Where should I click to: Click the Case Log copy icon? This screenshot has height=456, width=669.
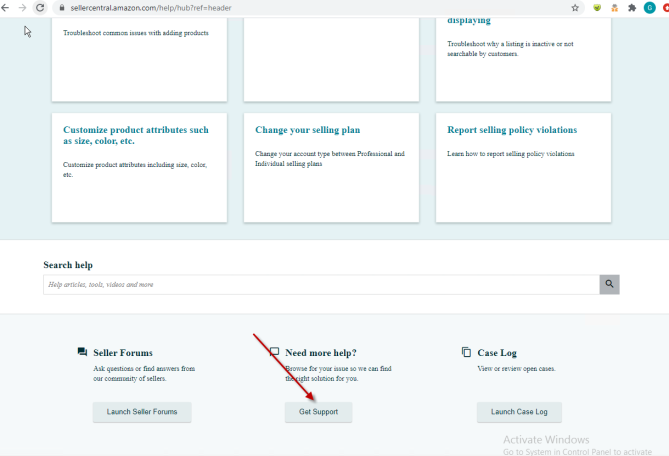[466, 352]
